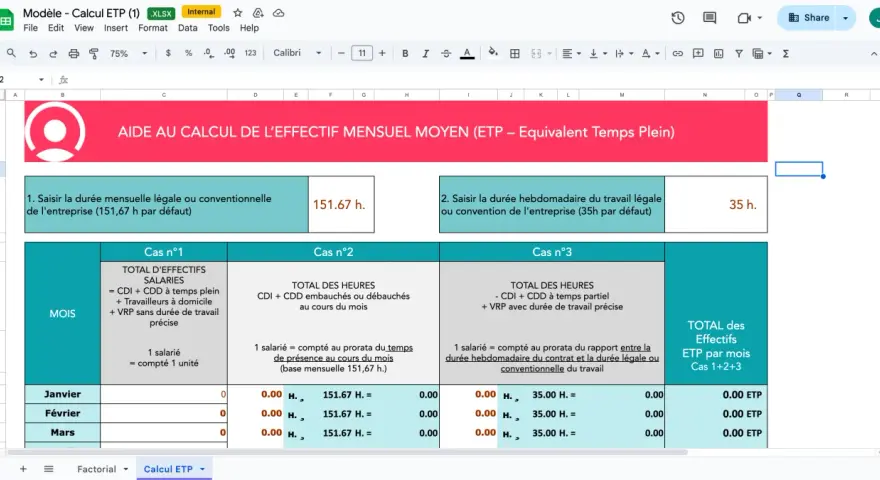Click the .XLSX file type badge
880x480 pixels.
point(161,13)
